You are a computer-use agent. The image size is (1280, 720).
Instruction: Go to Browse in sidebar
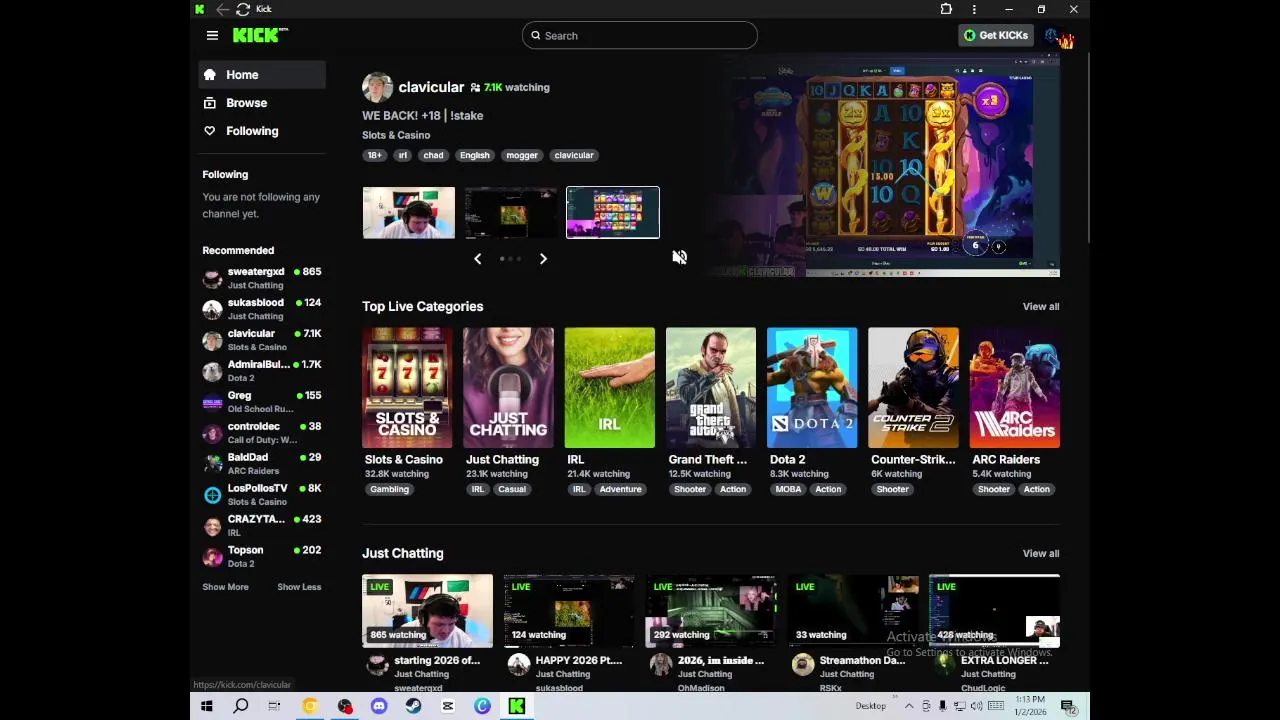tap(262, 103)
